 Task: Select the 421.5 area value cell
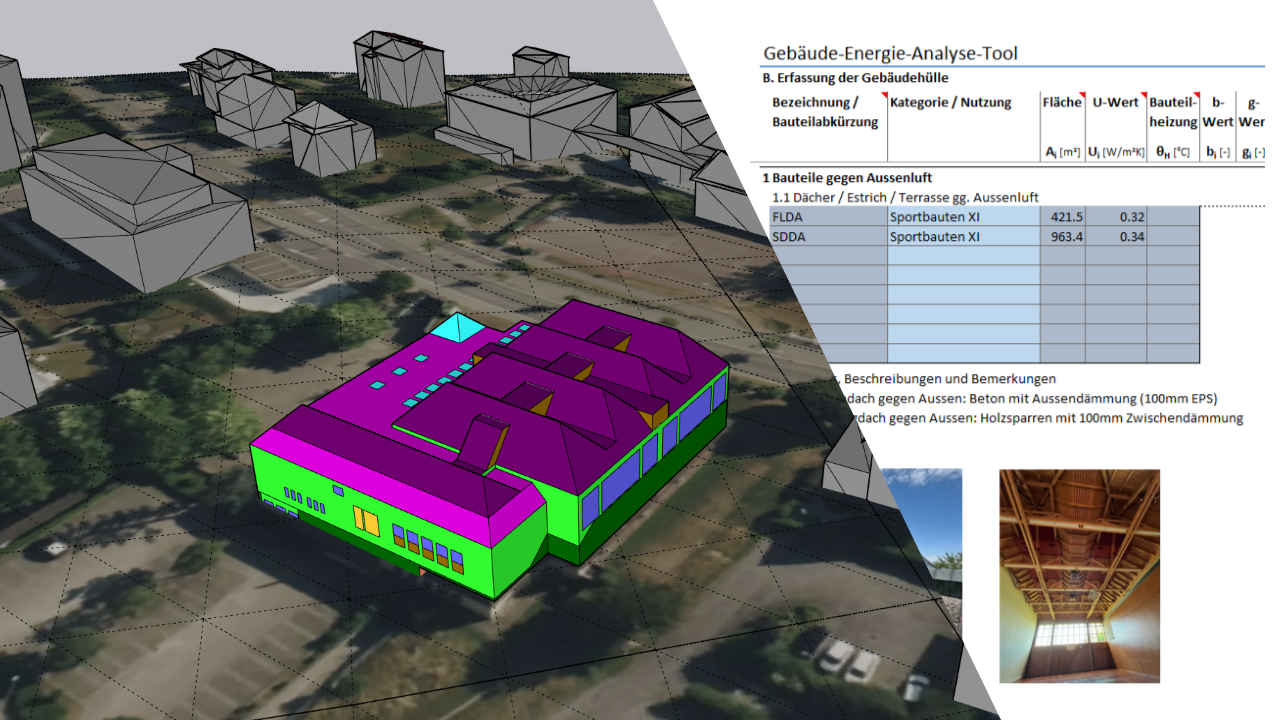pos(1062,216)
